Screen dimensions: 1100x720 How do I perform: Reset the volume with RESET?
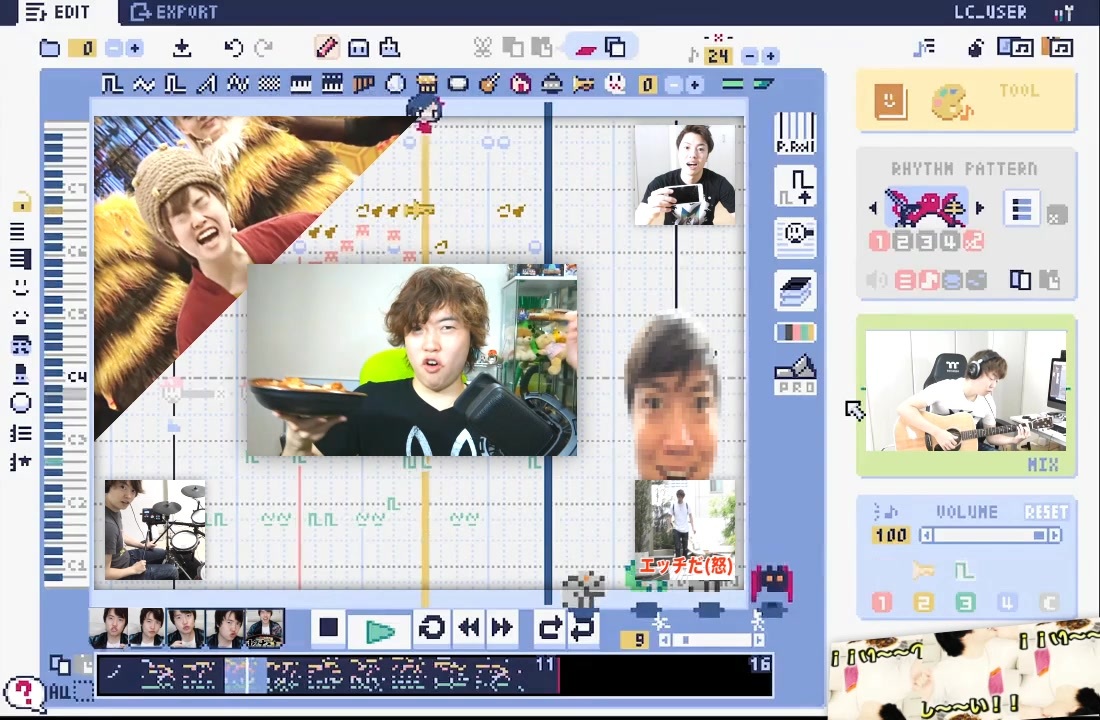(x=1046, y=512)
